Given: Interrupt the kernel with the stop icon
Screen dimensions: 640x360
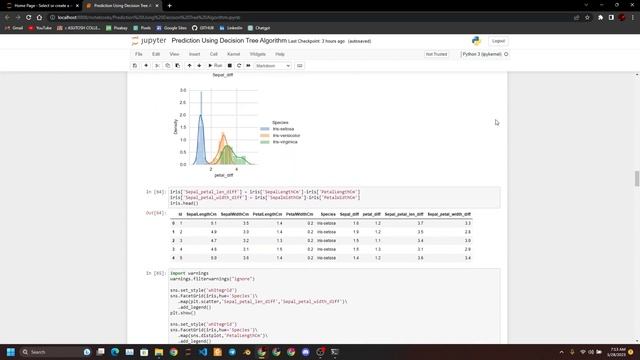Looking at the screenshot, I should pyautogui.click(x=230, y=66).
